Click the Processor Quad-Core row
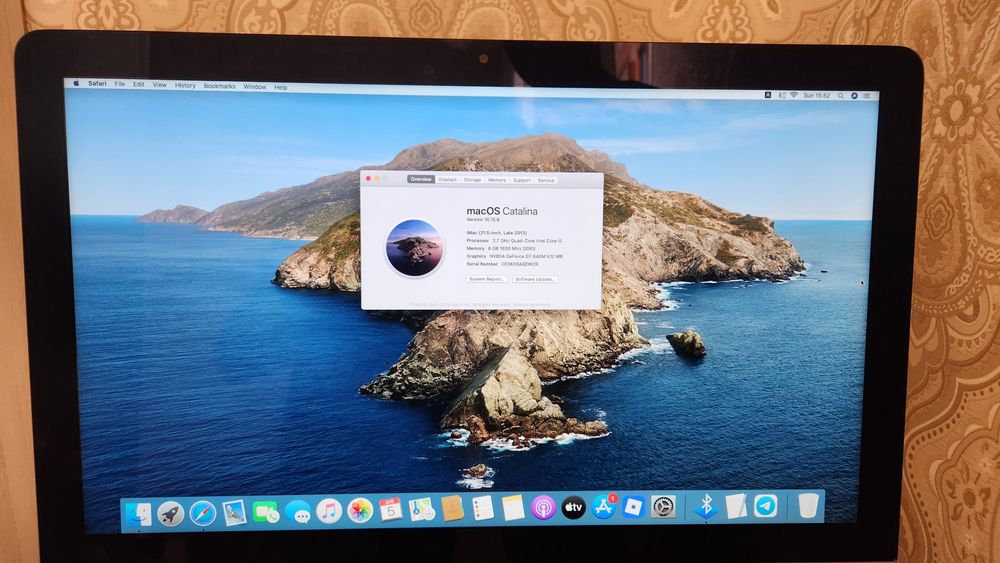This screenshot has height=563, width=1000. pyautogui.click(x=515, y=241)
